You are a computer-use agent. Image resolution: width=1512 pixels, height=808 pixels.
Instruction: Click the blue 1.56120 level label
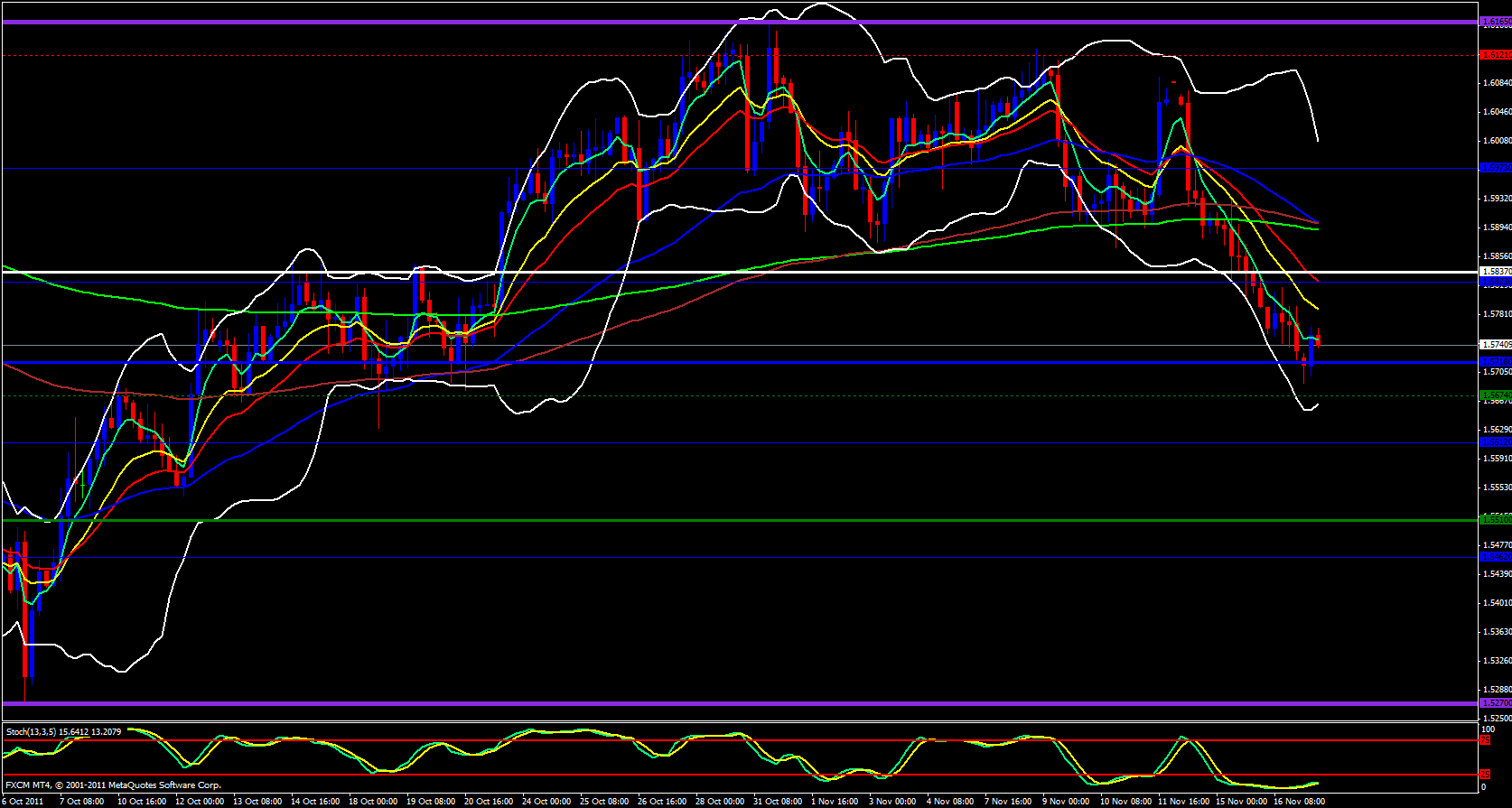[1495, 442]
